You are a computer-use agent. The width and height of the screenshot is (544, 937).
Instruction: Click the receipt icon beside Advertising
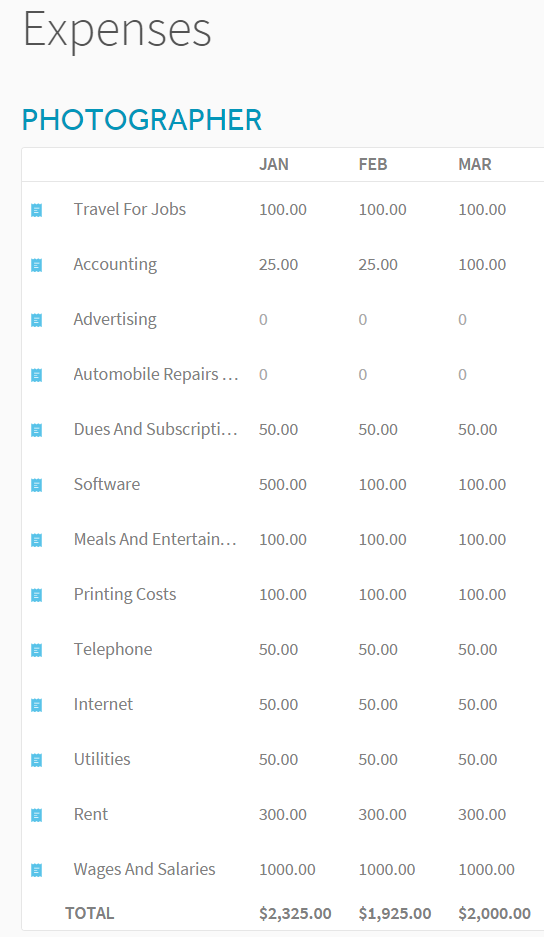coord(36,320)
